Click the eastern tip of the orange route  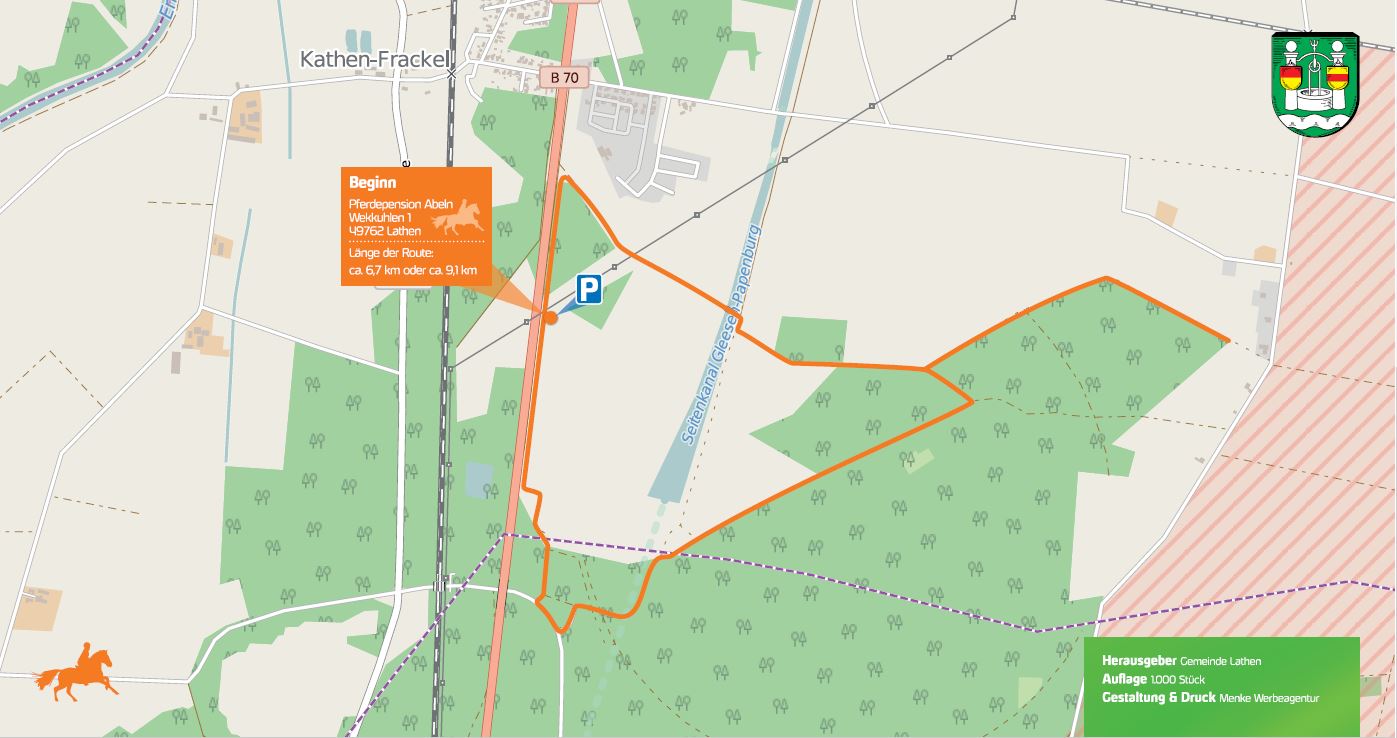coord(1226,341)
